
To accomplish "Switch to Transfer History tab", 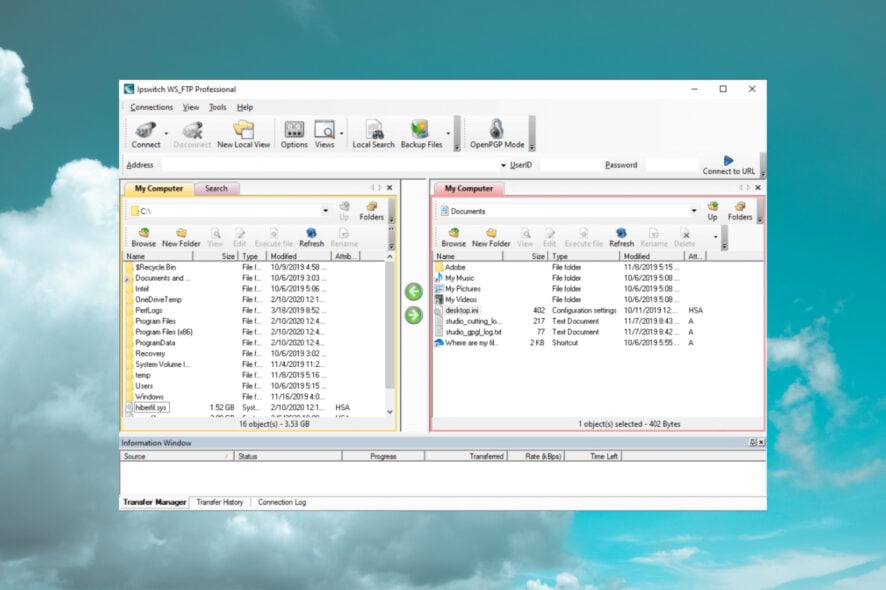I will pos(220,502).
